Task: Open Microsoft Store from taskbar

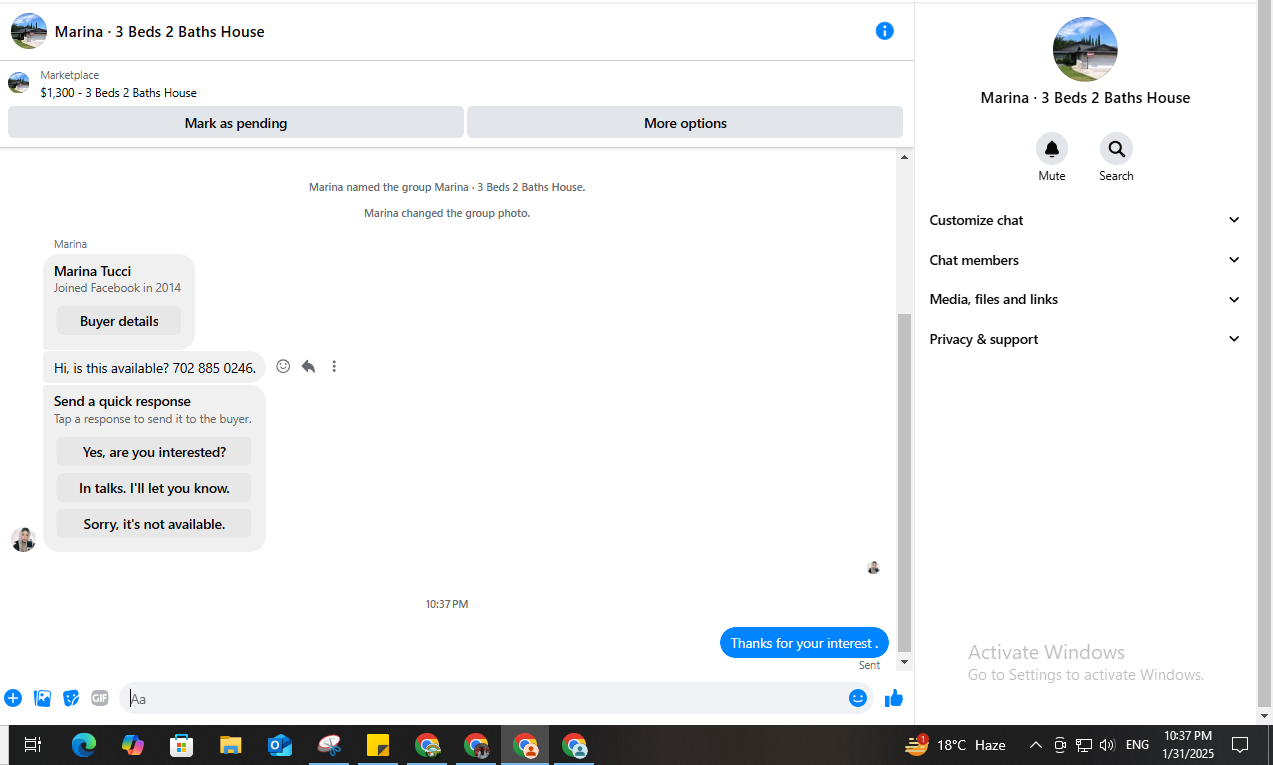Action: (x=182, y=745)
